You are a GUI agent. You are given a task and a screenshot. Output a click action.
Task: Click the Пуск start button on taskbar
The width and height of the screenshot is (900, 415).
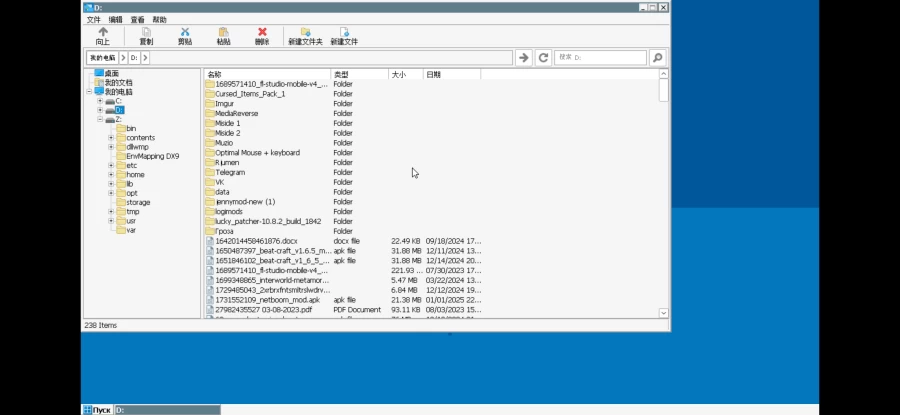click(x=97, y=410)
